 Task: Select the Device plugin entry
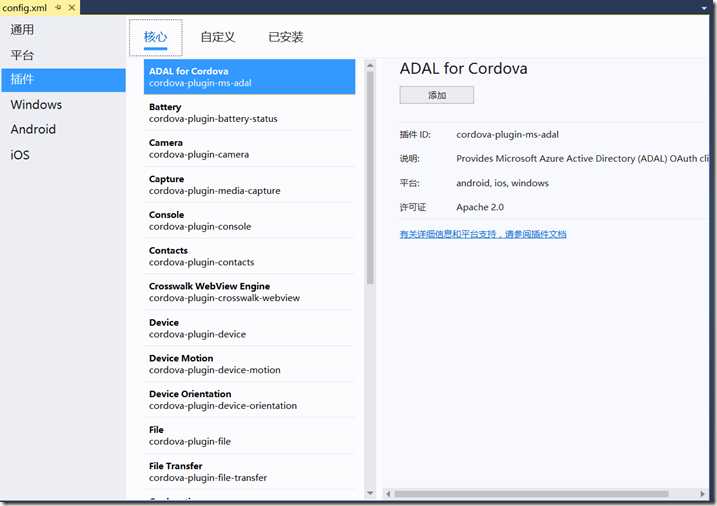pos(249,328)
